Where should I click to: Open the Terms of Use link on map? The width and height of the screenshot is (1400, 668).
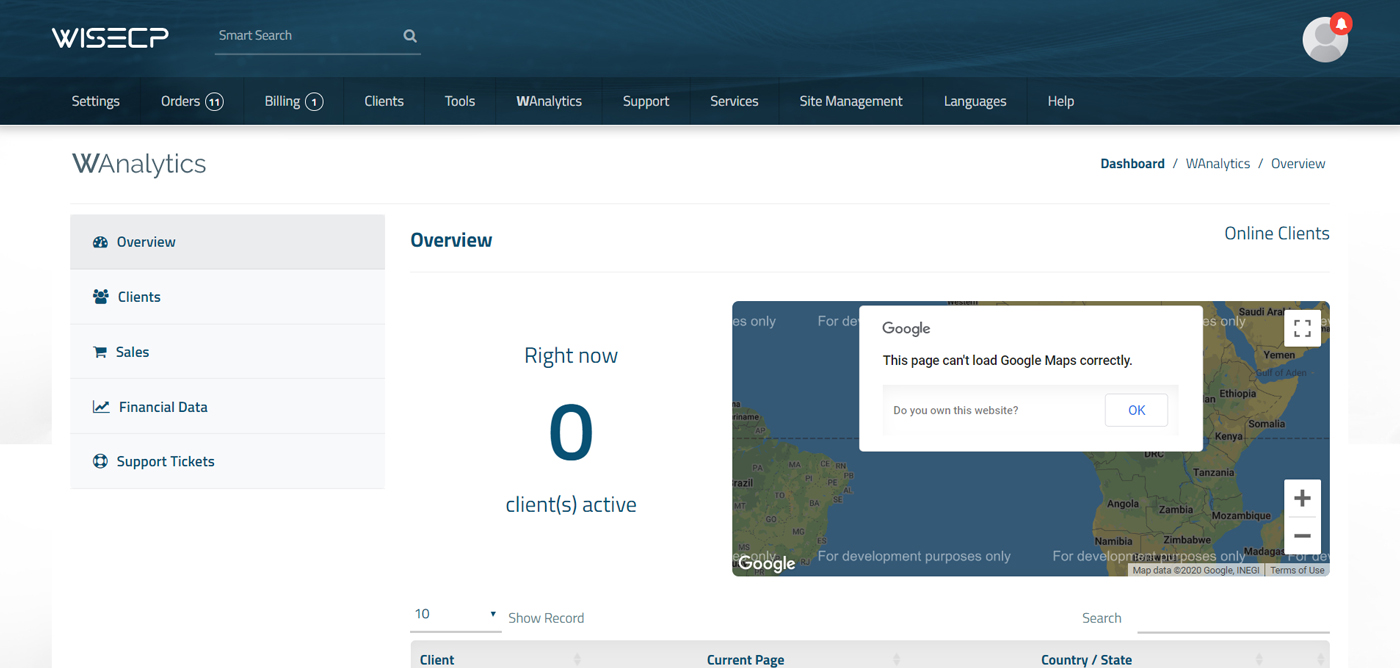coord(1298,570)
